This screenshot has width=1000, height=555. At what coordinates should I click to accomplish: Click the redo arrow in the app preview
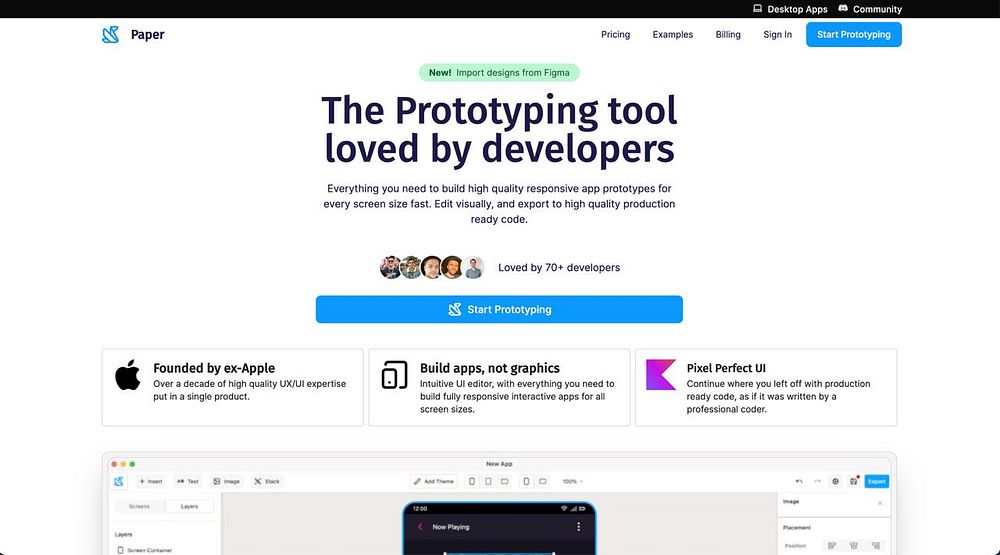(817, 482)
